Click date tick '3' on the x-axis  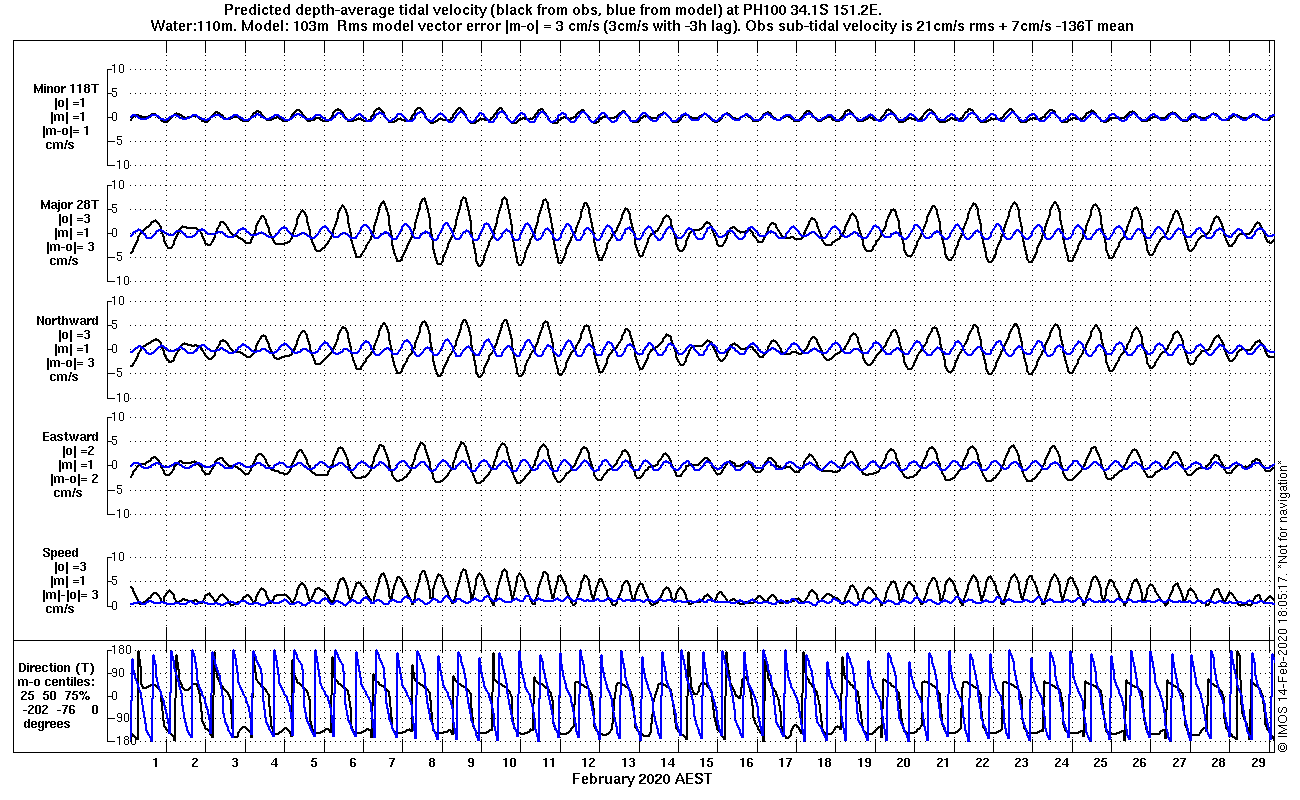pos(234,763)
